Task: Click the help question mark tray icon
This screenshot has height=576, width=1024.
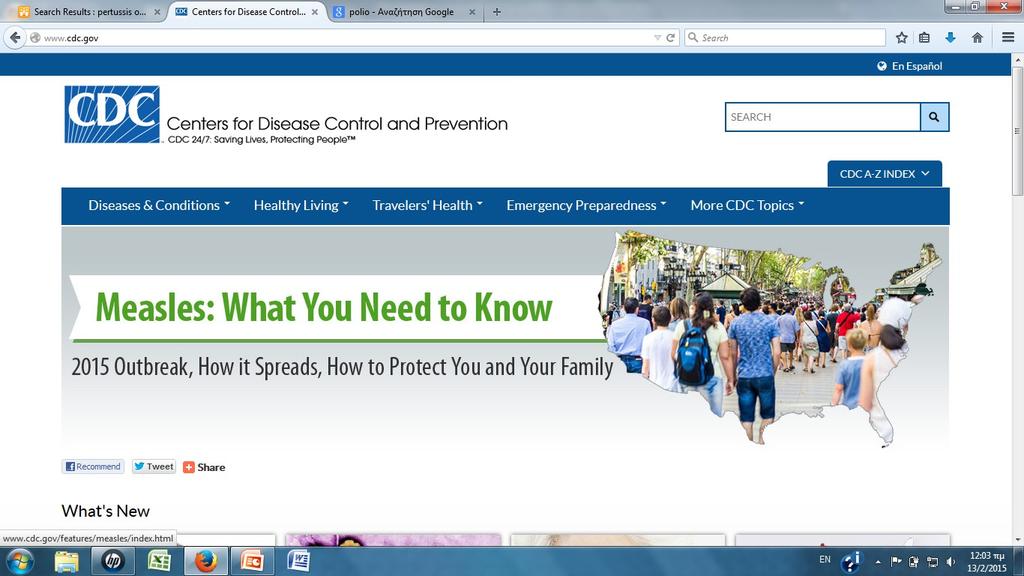Action: point(850,562)
